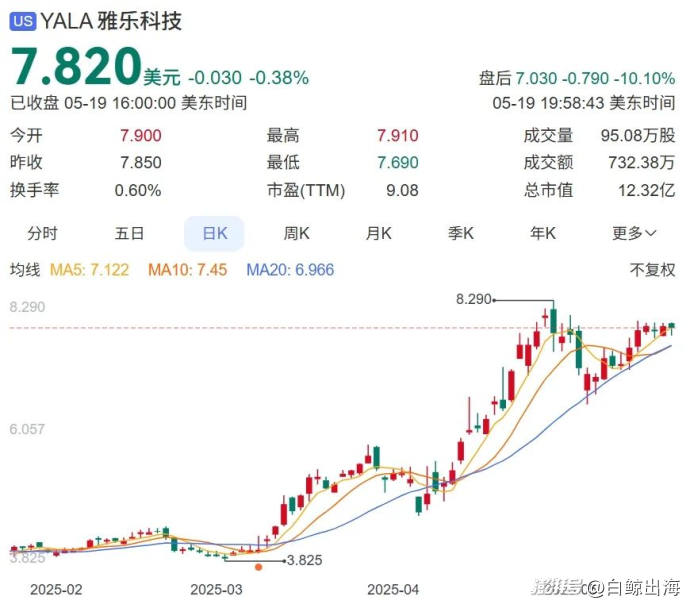
Task: Switch to the 季K quarterly tab
Action: click(461, 233)
